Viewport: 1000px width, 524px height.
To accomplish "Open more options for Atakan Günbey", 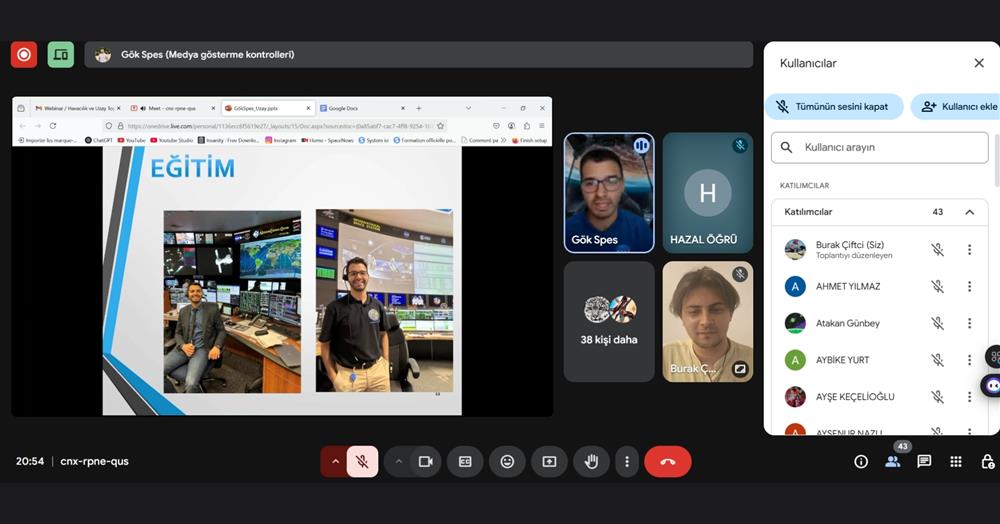I will [969, 323].
